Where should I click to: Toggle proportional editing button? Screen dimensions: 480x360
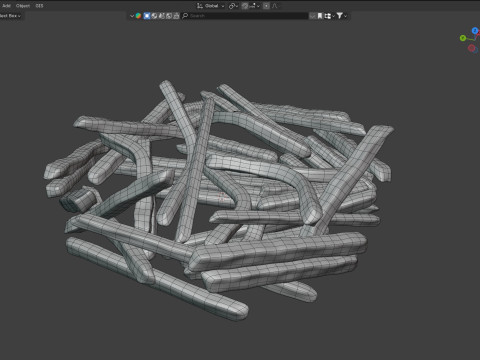(266, 6)
